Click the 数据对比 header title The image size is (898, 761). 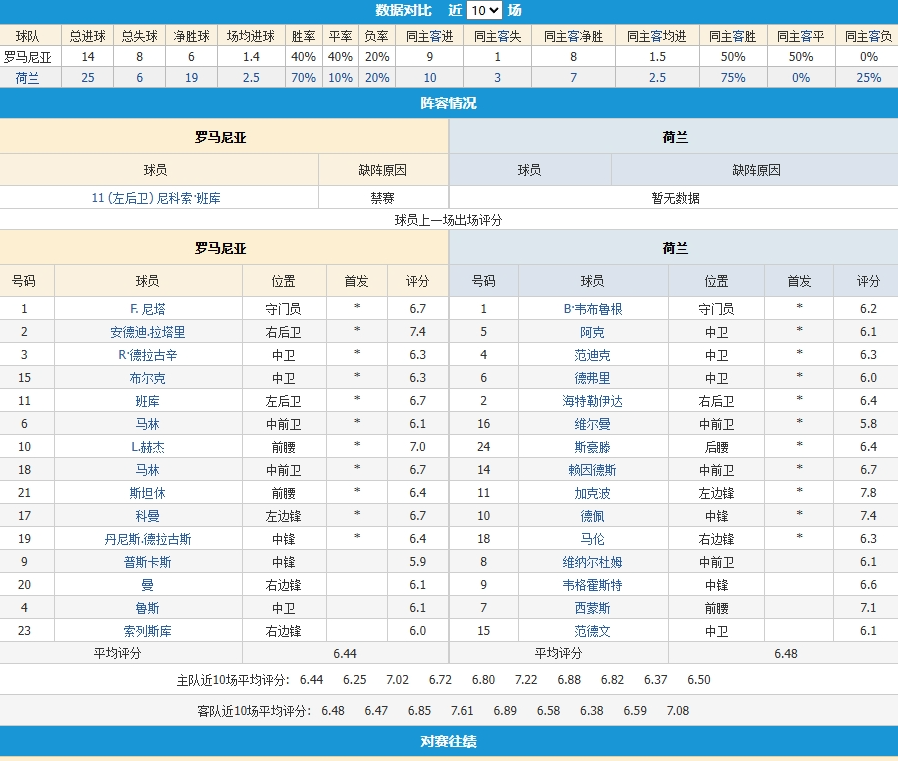tap(403, 11)
